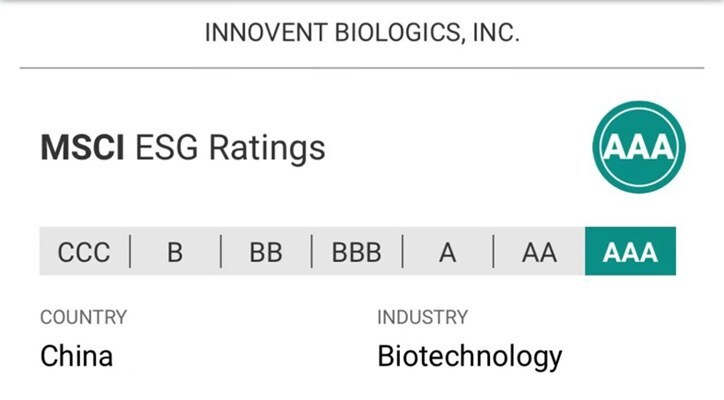Select the single A rating segment
This screenshot has width=724, height=400.
[x=447, y=252]
